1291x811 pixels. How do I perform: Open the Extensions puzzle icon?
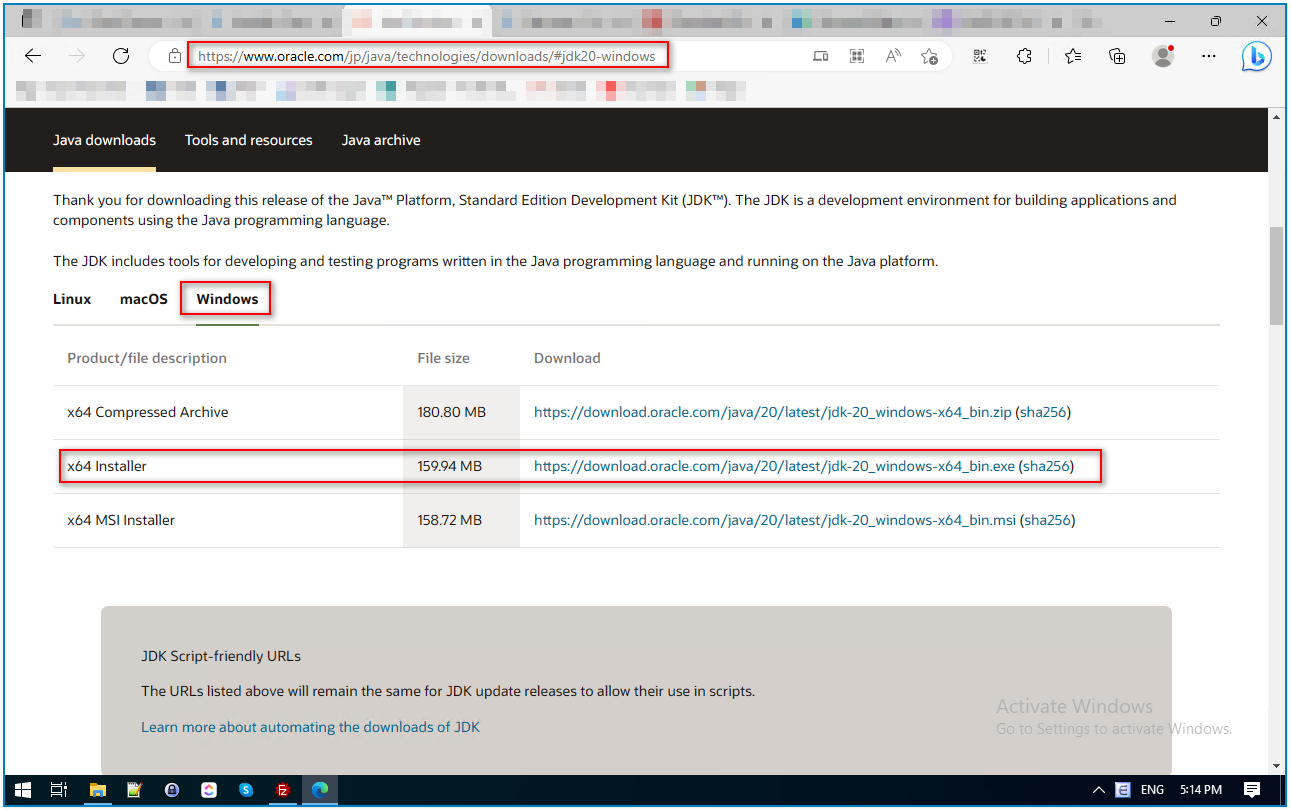(1024, 56)
